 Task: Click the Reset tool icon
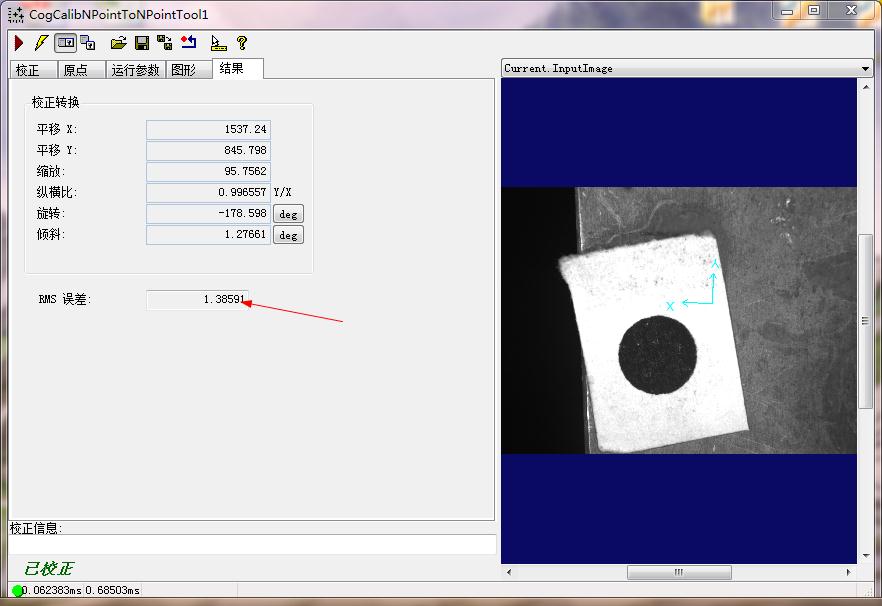pyautogui.click(x=189, y=43)
